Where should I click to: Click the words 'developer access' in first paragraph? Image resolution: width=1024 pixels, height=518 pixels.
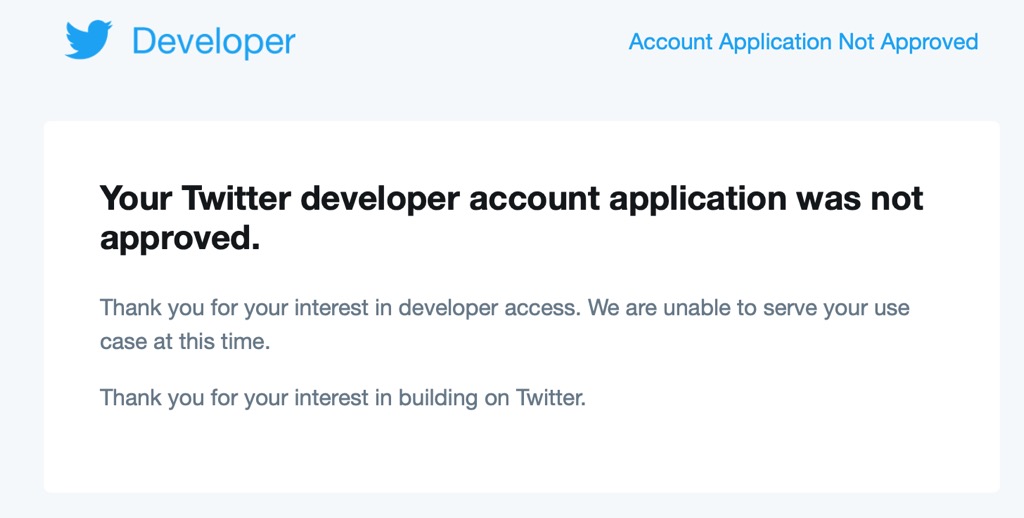click(489, 308)
